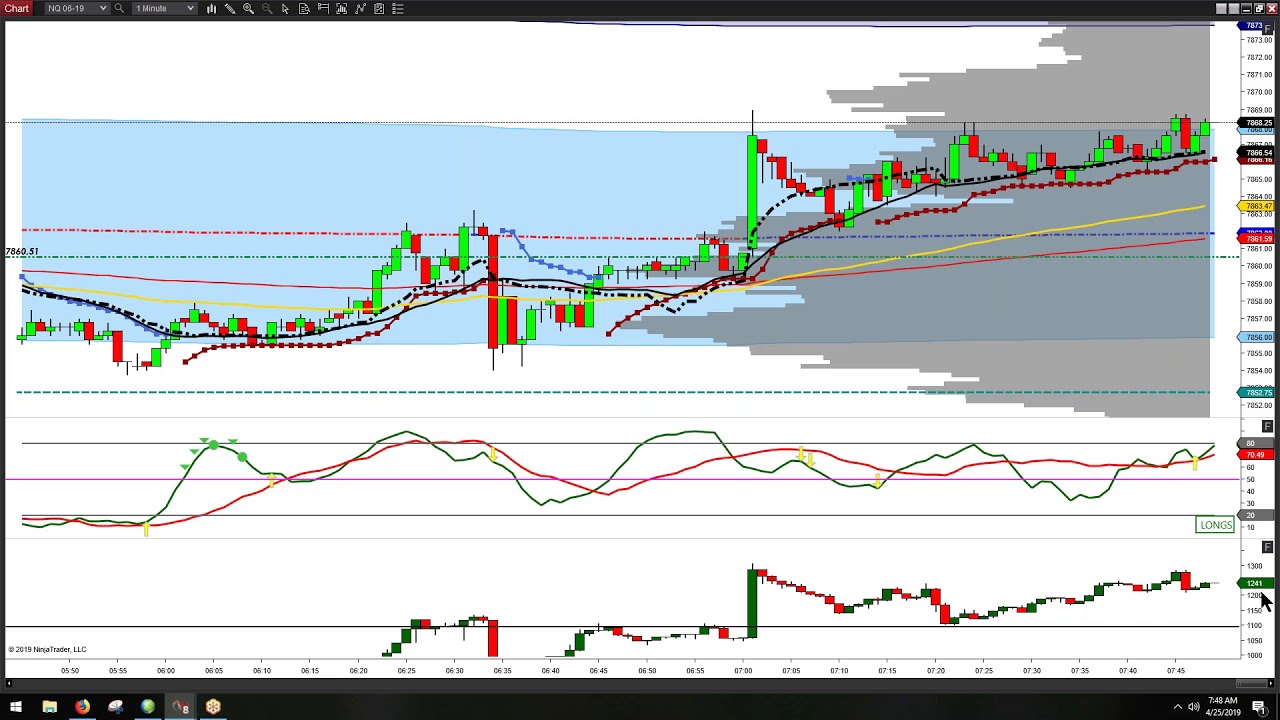Screen dimensions: 1280x720
Task: Toggle the Chart Trader icon
Action: (x=323, y=8)
